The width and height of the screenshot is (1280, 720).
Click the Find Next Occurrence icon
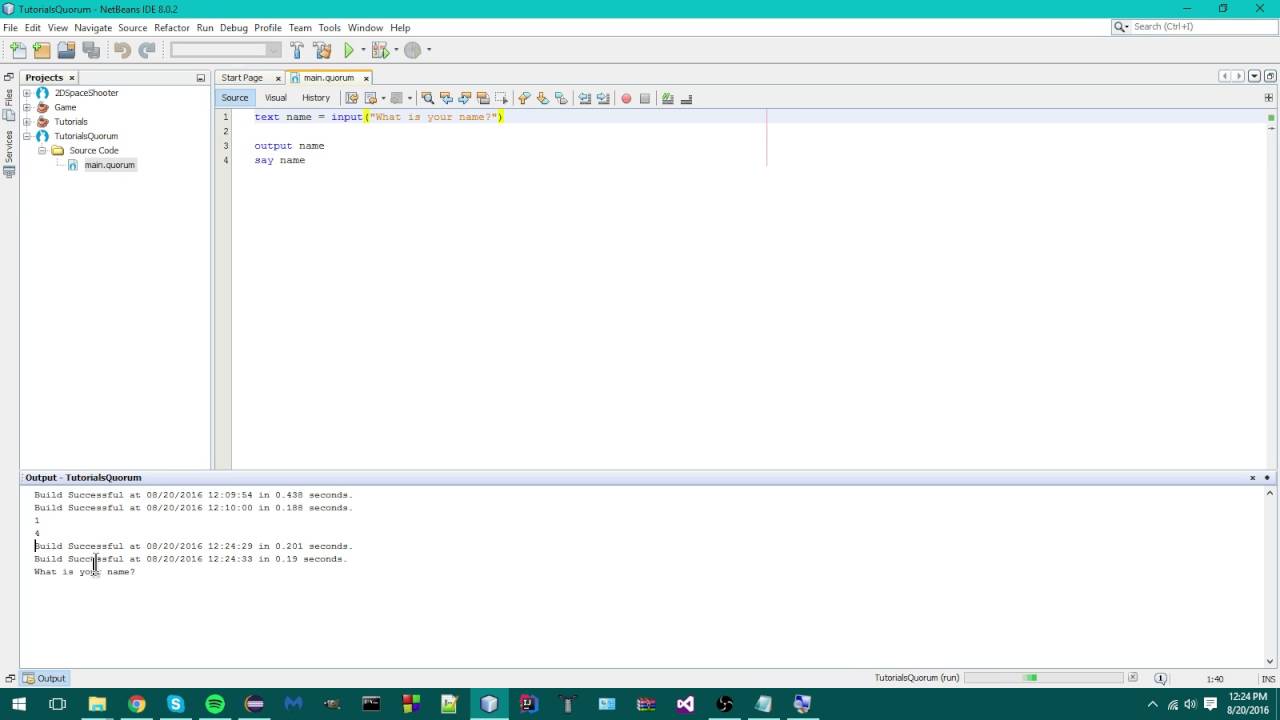[465, 98]
